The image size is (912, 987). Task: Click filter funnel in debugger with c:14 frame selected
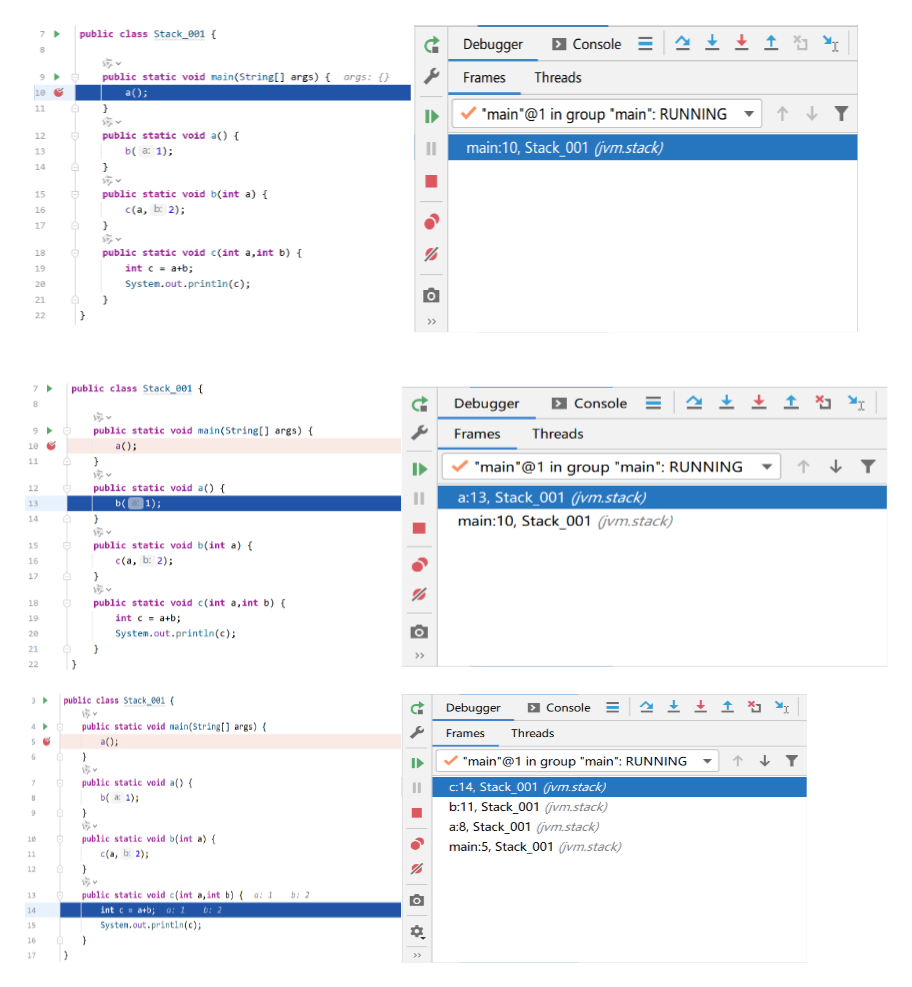point(792,761)
